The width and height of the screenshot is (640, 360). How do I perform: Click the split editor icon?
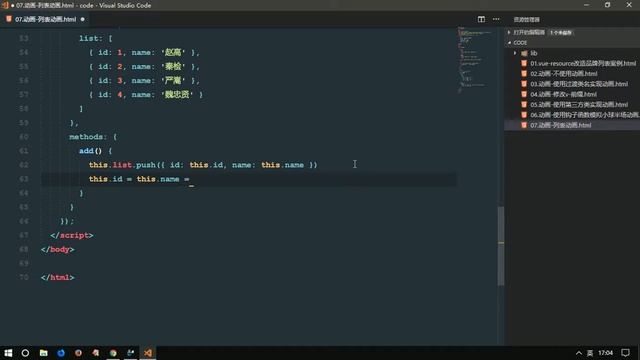[x=481, y=19]
